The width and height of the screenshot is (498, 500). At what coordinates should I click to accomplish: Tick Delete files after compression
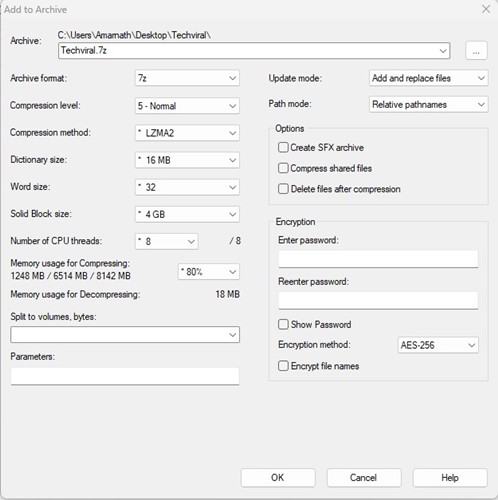(x=283, y=189)
